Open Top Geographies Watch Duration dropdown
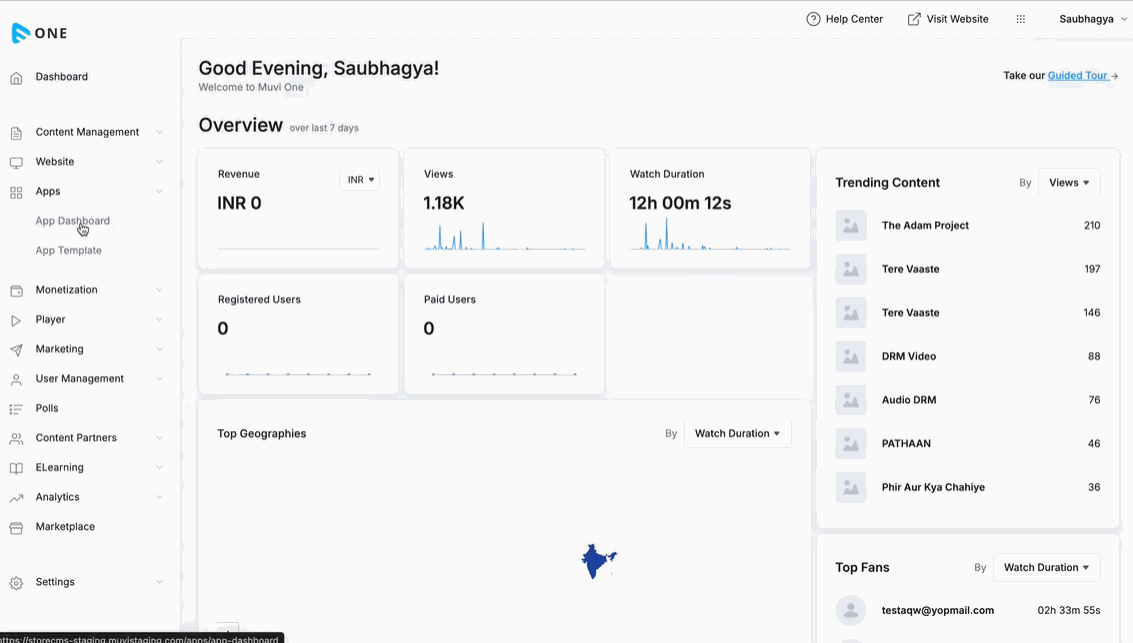This screenshot has width=1133, height=643. [x=737, y=433]
